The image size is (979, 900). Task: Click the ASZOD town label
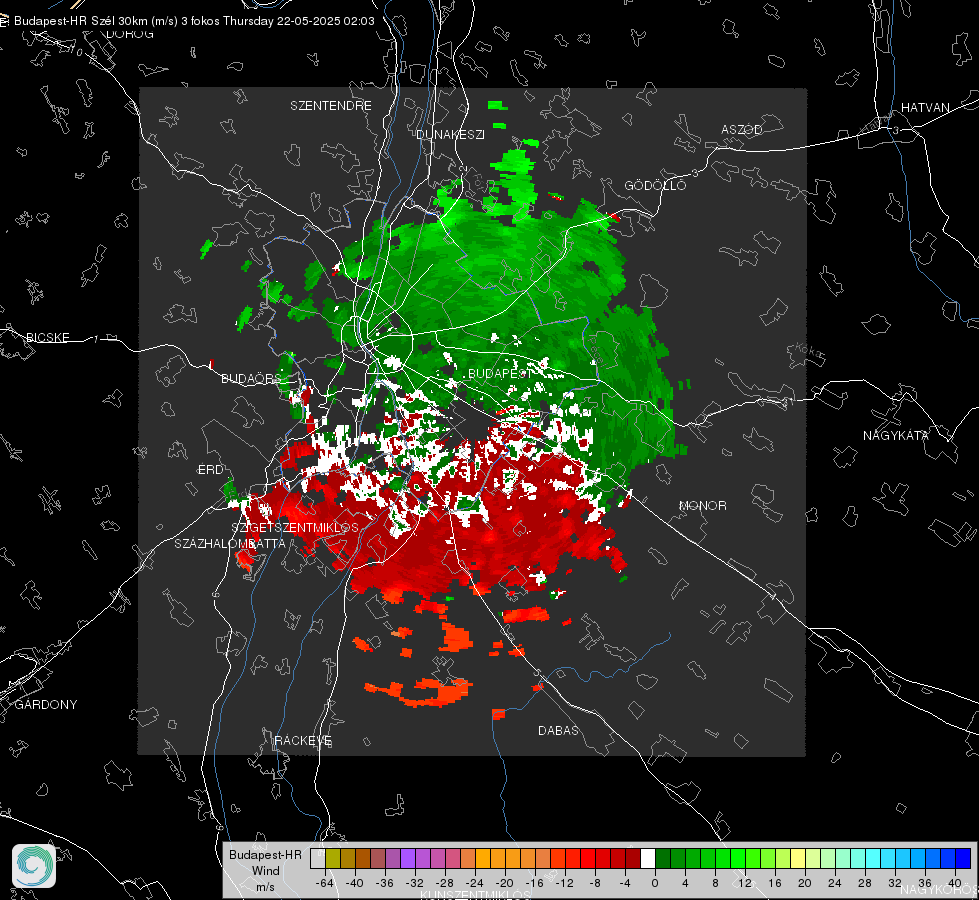click(x=742, y=129)
